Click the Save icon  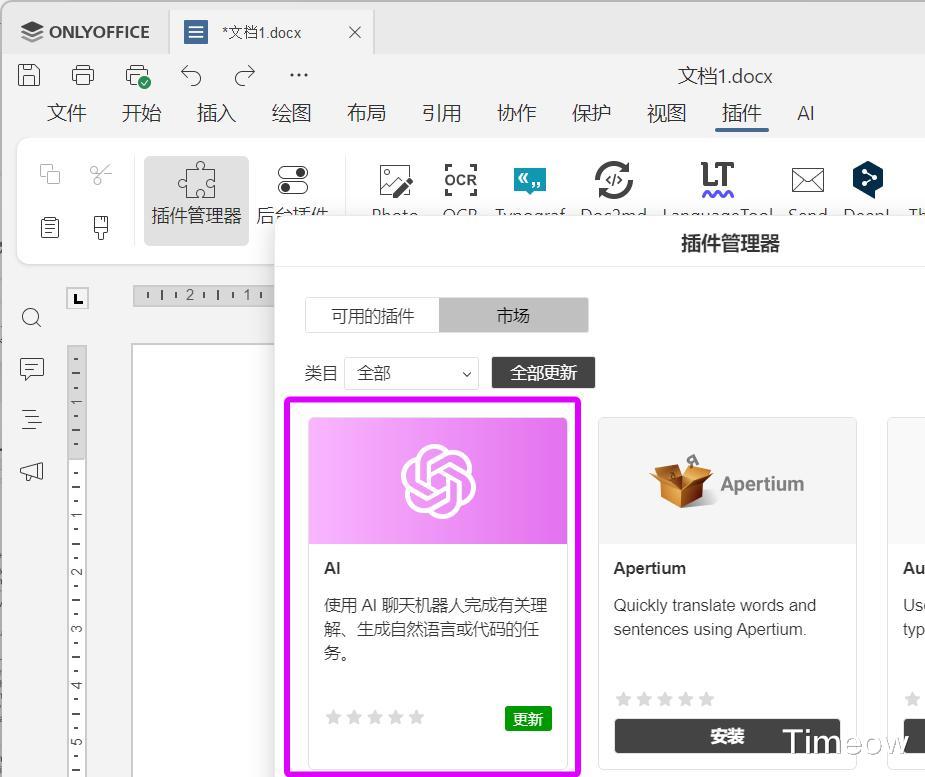pos(29,75)
